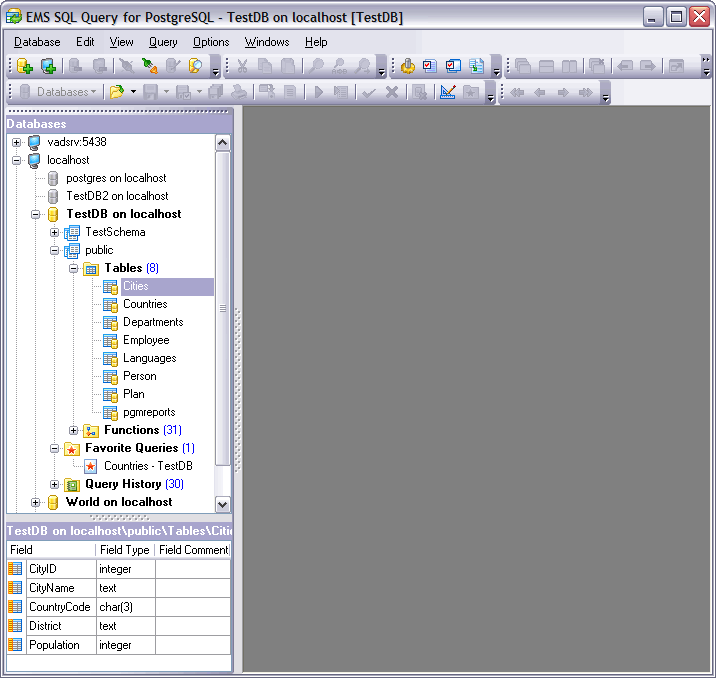Image resolution: width=716 pixels, height=678 pixels.
Task: Click the database tree scroll-down arrow
Action: (222, 504)
